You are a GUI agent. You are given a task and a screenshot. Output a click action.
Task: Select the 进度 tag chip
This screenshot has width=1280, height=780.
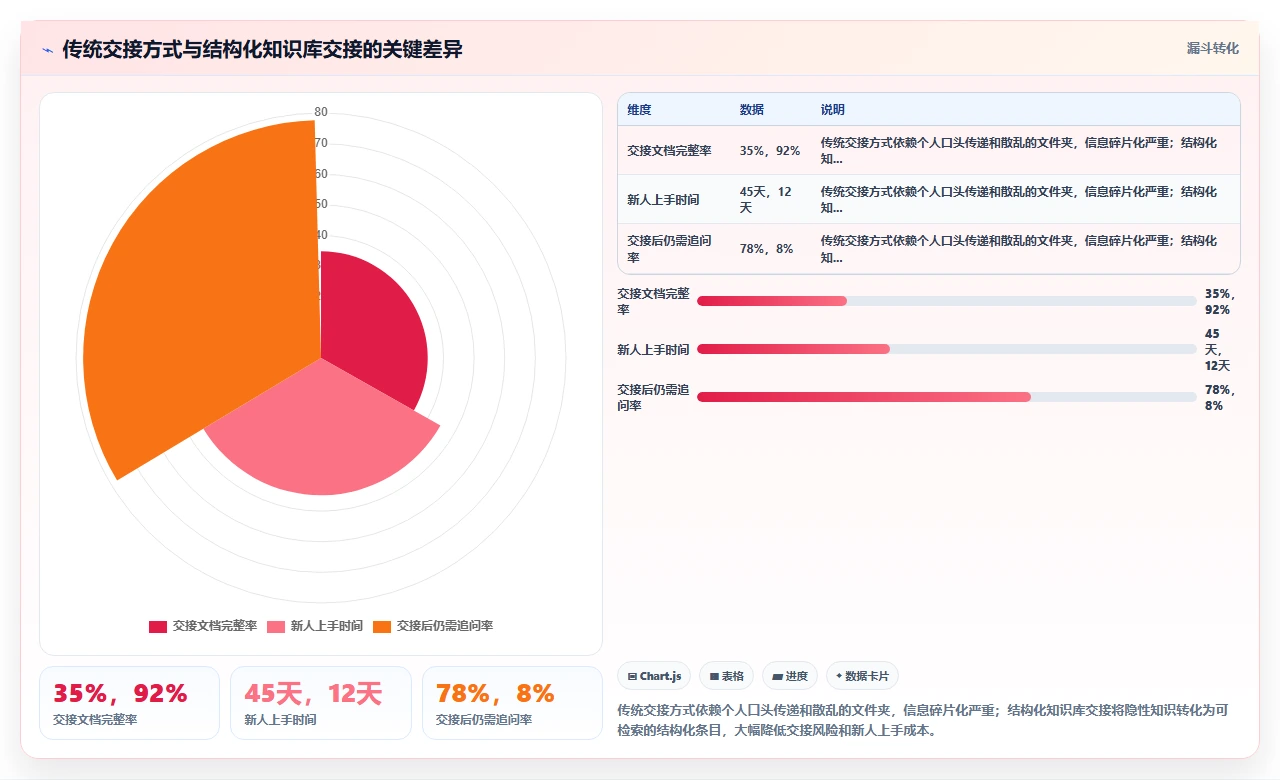[x=790, y=676]
